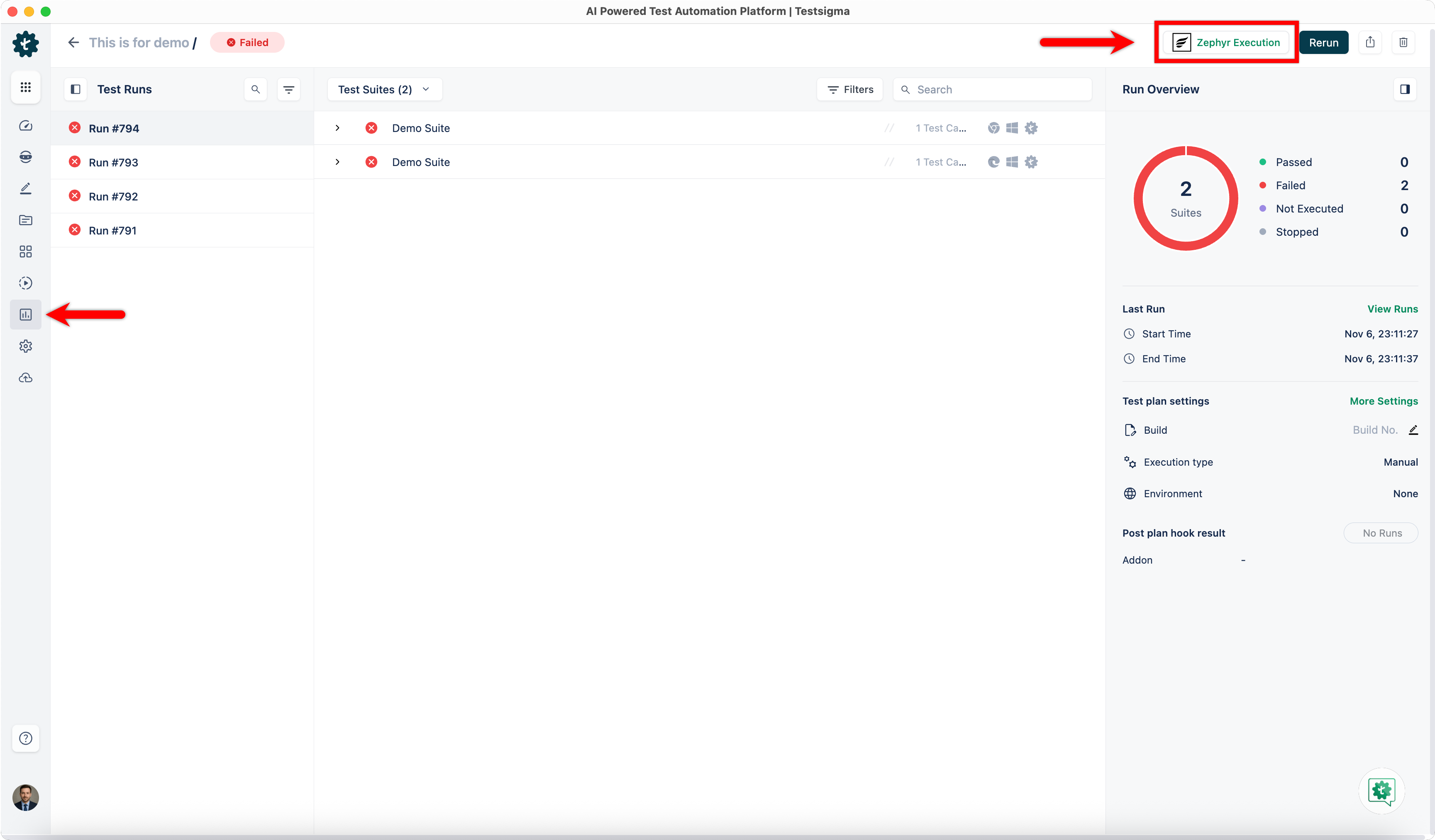This screenshot has width=1435, height=840.
Task: Expand the second Demo Suite row
Action: click(x=337, y=162)
